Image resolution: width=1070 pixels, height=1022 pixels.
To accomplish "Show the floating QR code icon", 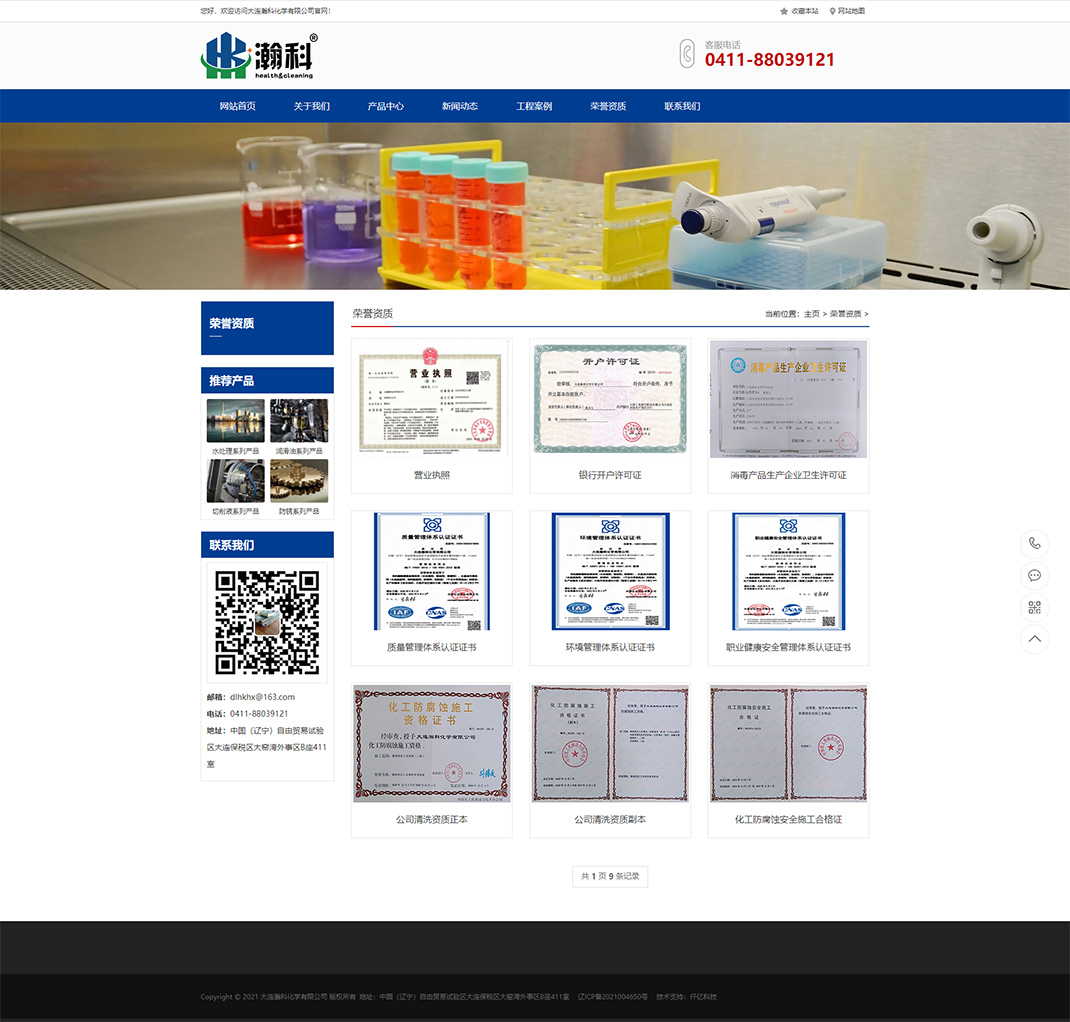I will (1034, 607).
